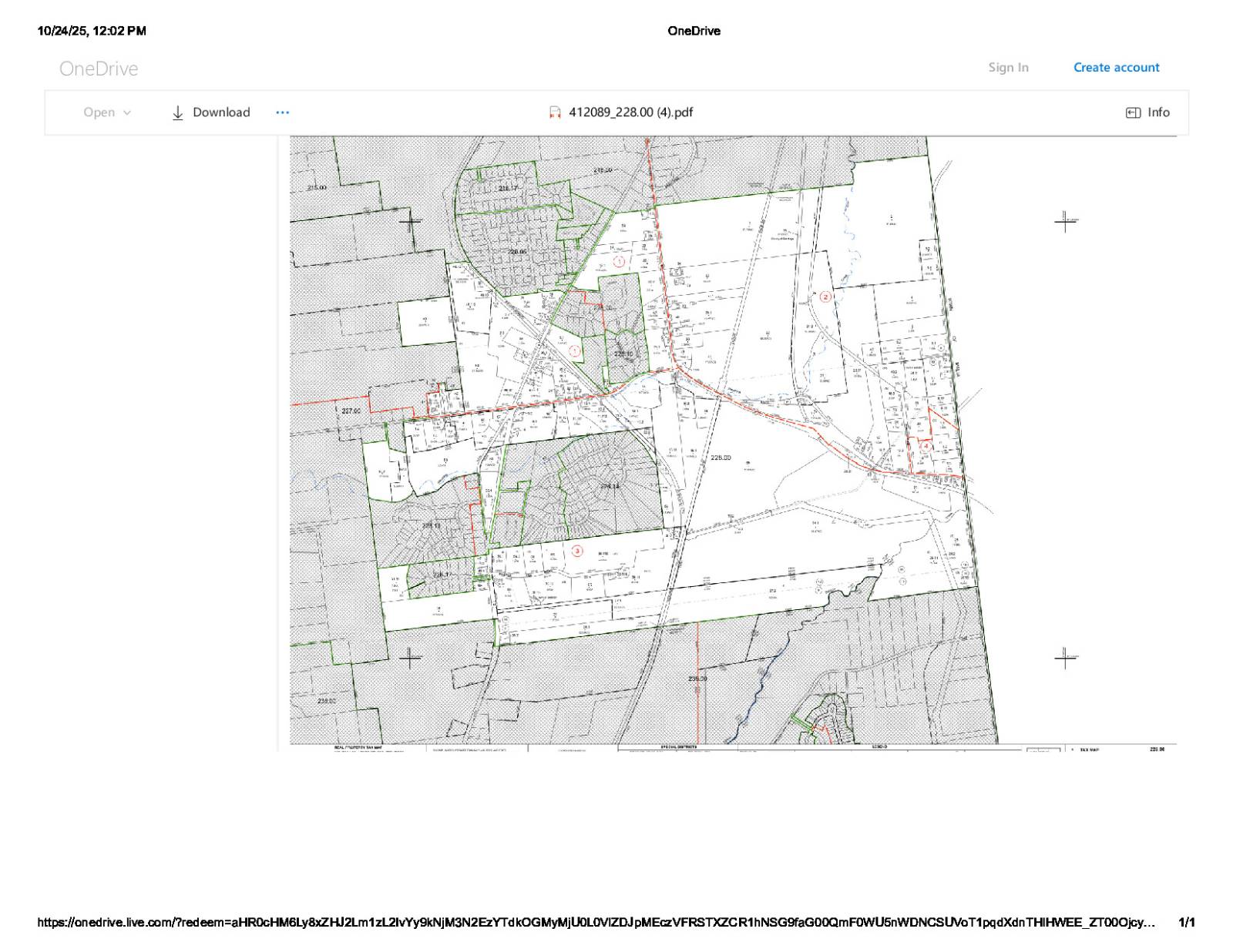Click the 215.00 section label on the map
This screenshot has width=1233, height=952.
[317, 187]
